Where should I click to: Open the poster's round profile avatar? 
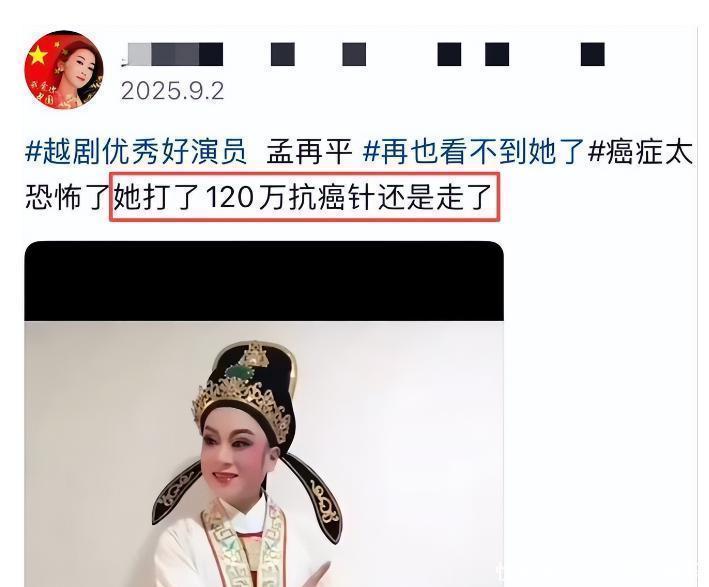[x=64, y=71]
